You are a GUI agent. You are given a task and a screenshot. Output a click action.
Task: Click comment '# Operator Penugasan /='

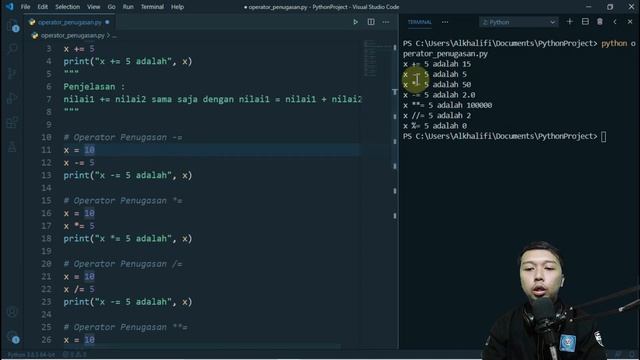click(123, 264)
